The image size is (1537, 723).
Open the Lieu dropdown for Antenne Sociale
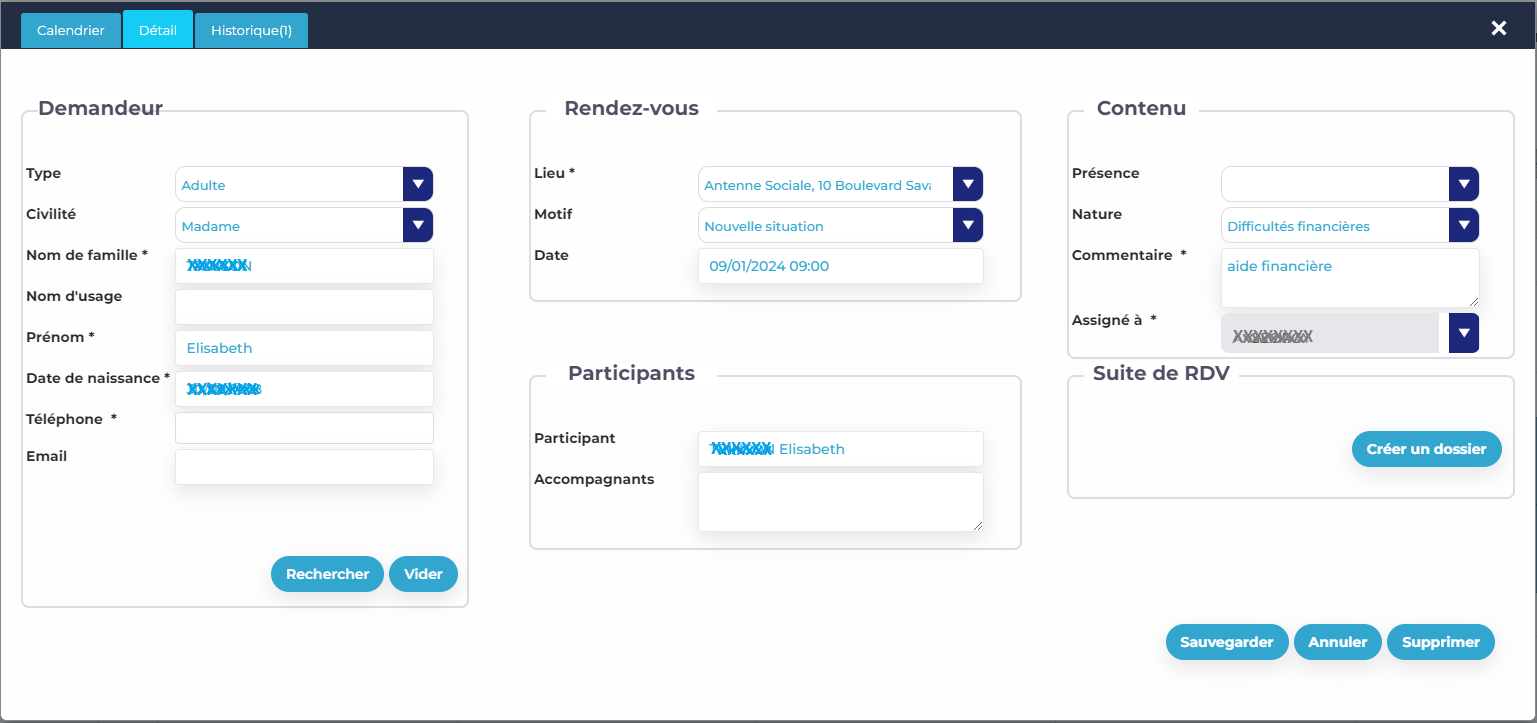[x=967, y=185]
